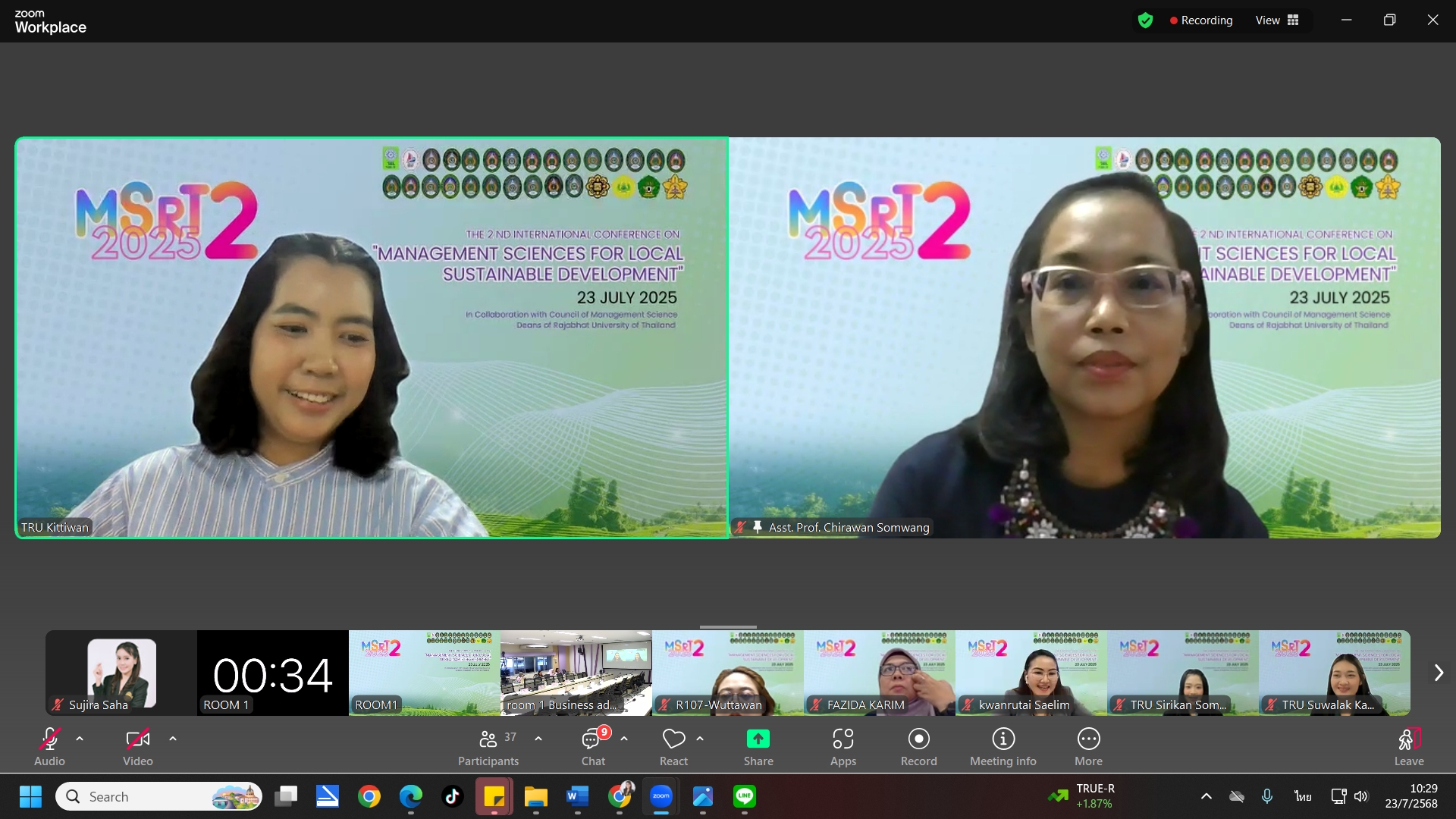Open volume control in system tray
The image size is (1456, 819).
[x=1361, y=796]
